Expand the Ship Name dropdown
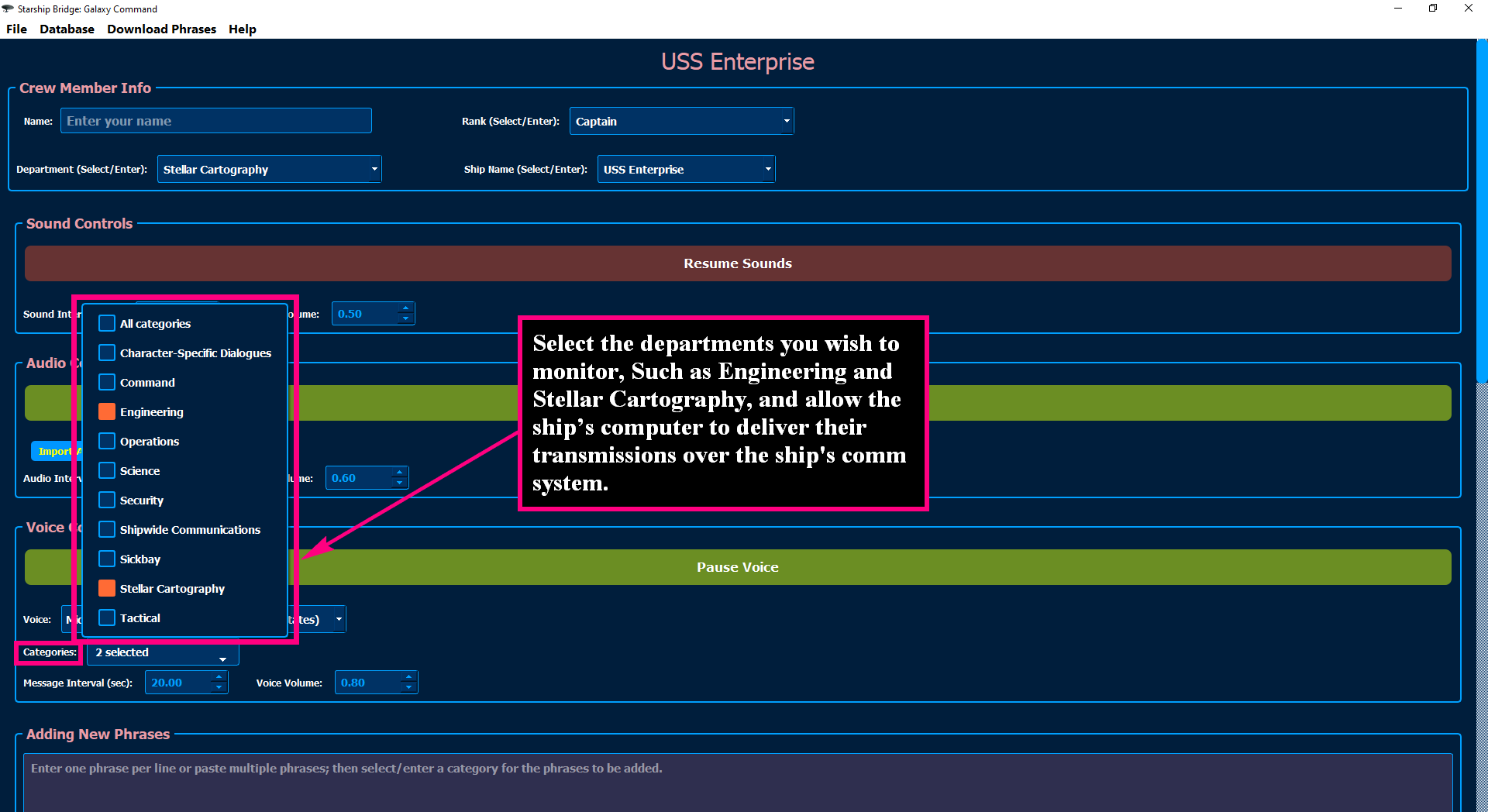This screenshot has width=1488, height=812. tap(766, 169)
